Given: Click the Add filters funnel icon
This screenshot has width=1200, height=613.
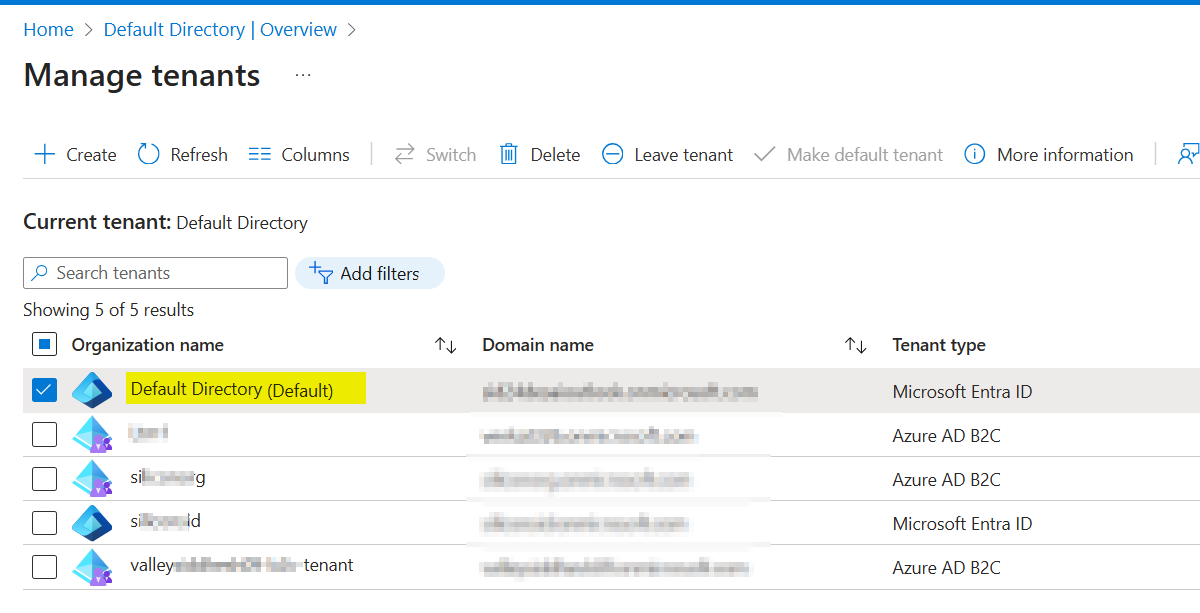Looking at the screenshot, I should [321, 273].
